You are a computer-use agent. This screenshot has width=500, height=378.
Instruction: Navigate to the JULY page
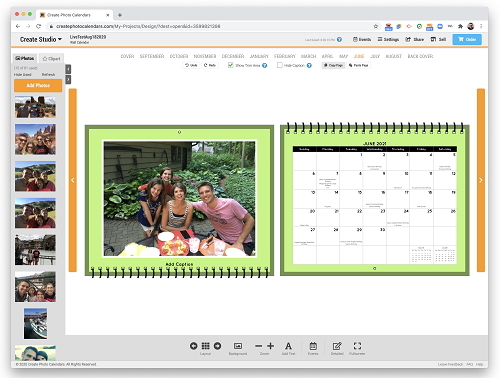click(x=375, y=56)
